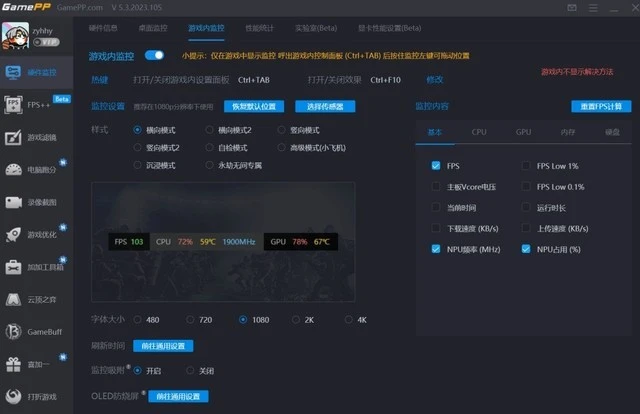The height and width of the screenshot is (414, 640).
Task: Open the 游戏滤镜 filter icon in sidebar
Action: click(13, 137)
